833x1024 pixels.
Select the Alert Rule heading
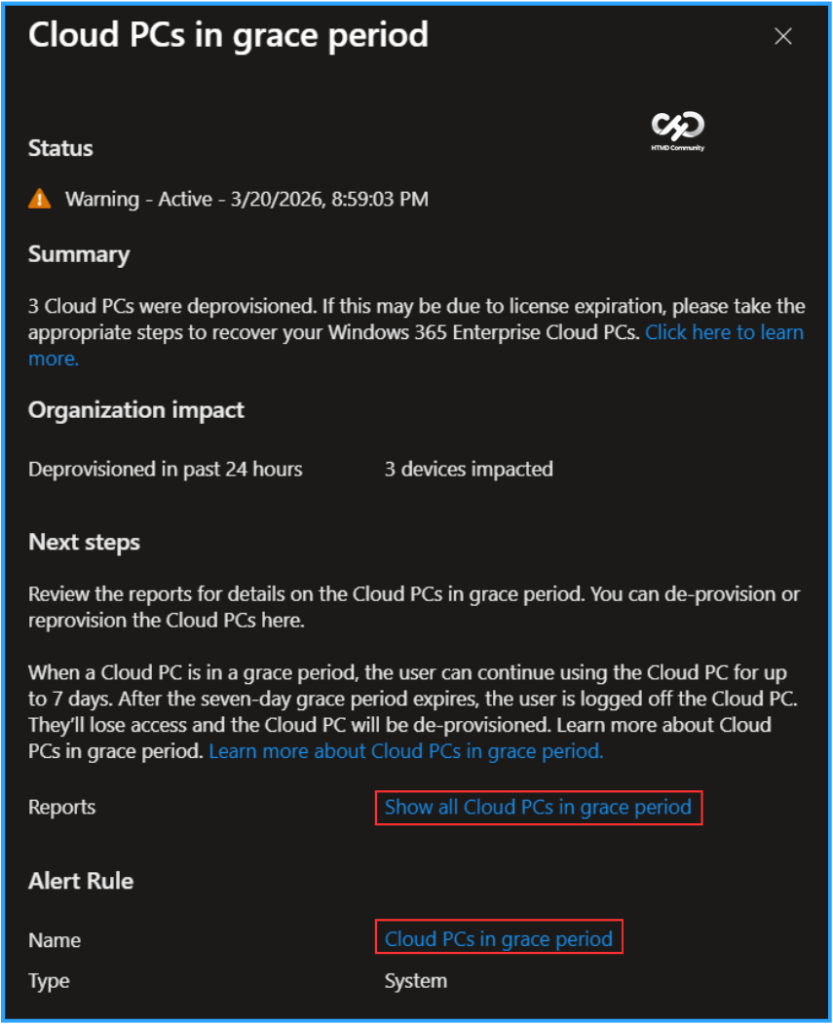(80, 881)
